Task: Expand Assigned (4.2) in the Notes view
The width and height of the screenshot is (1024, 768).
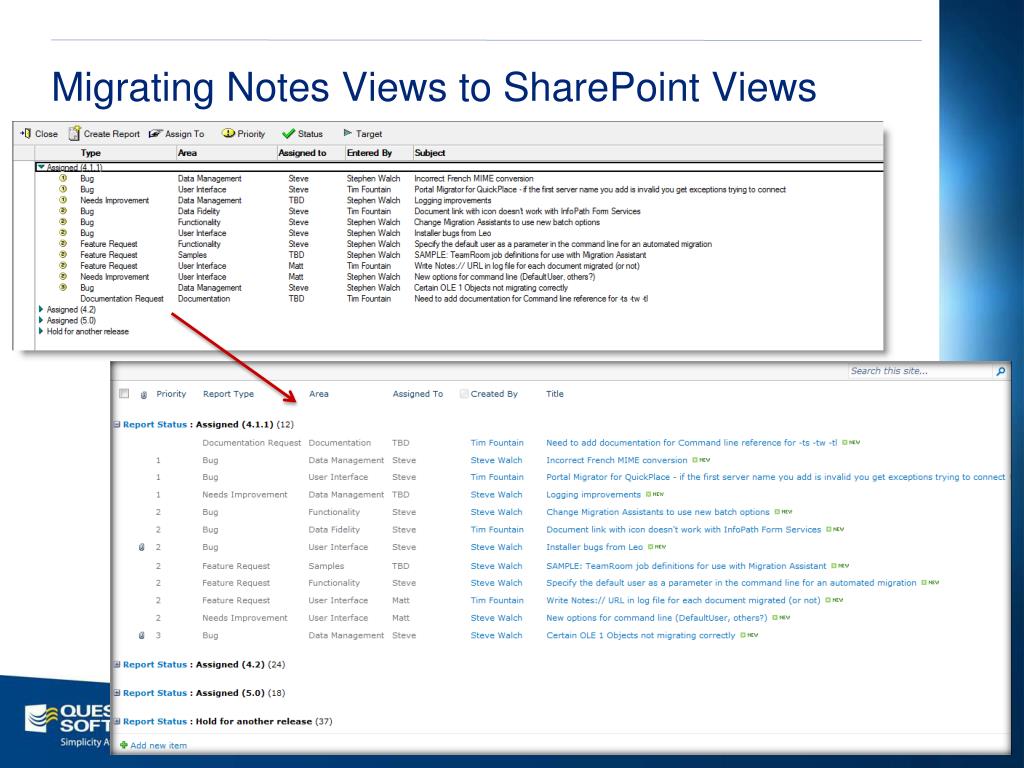Action: coord(41,310)
